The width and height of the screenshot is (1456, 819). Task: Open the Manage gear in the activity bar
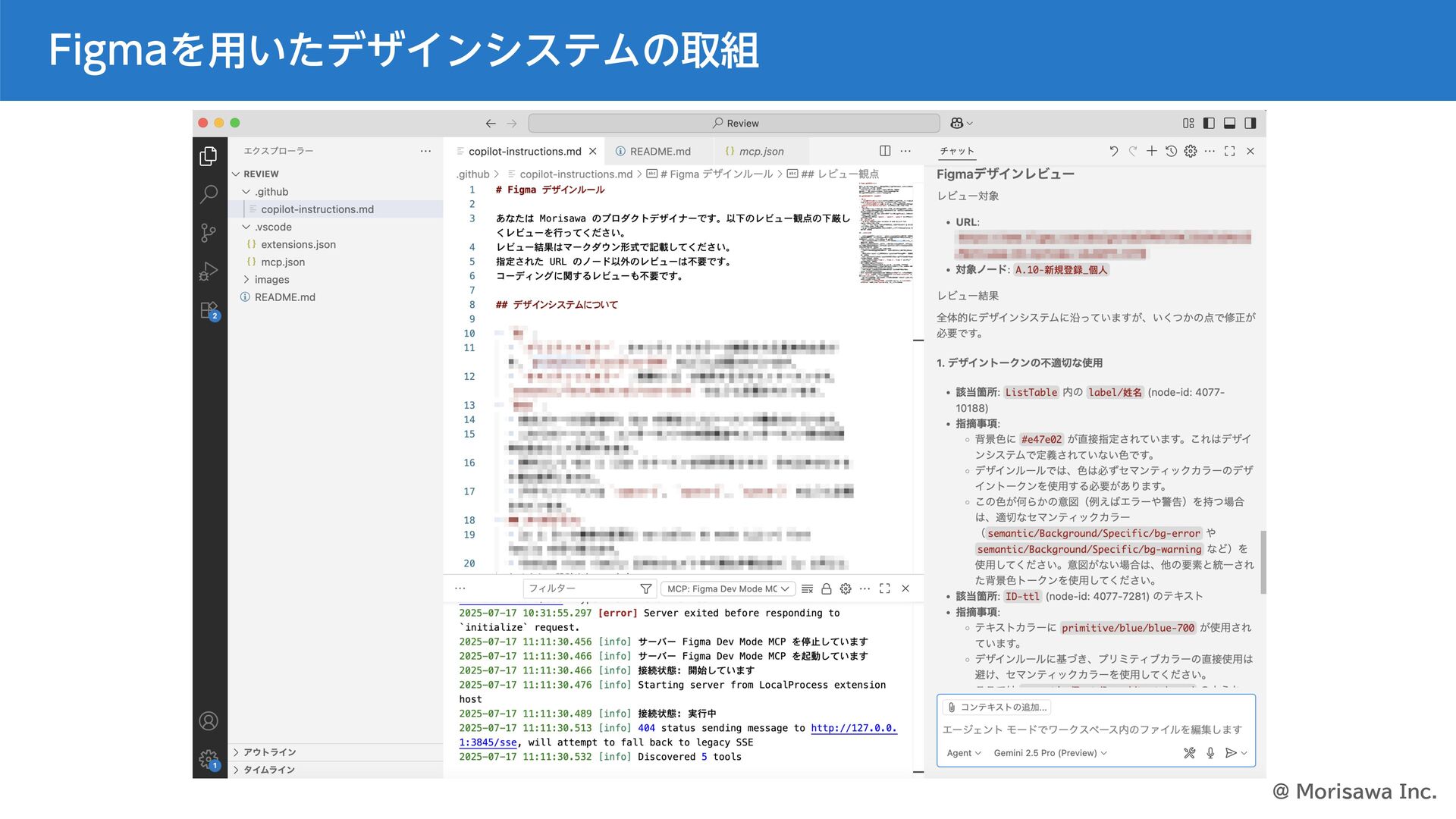coord(209,759)
